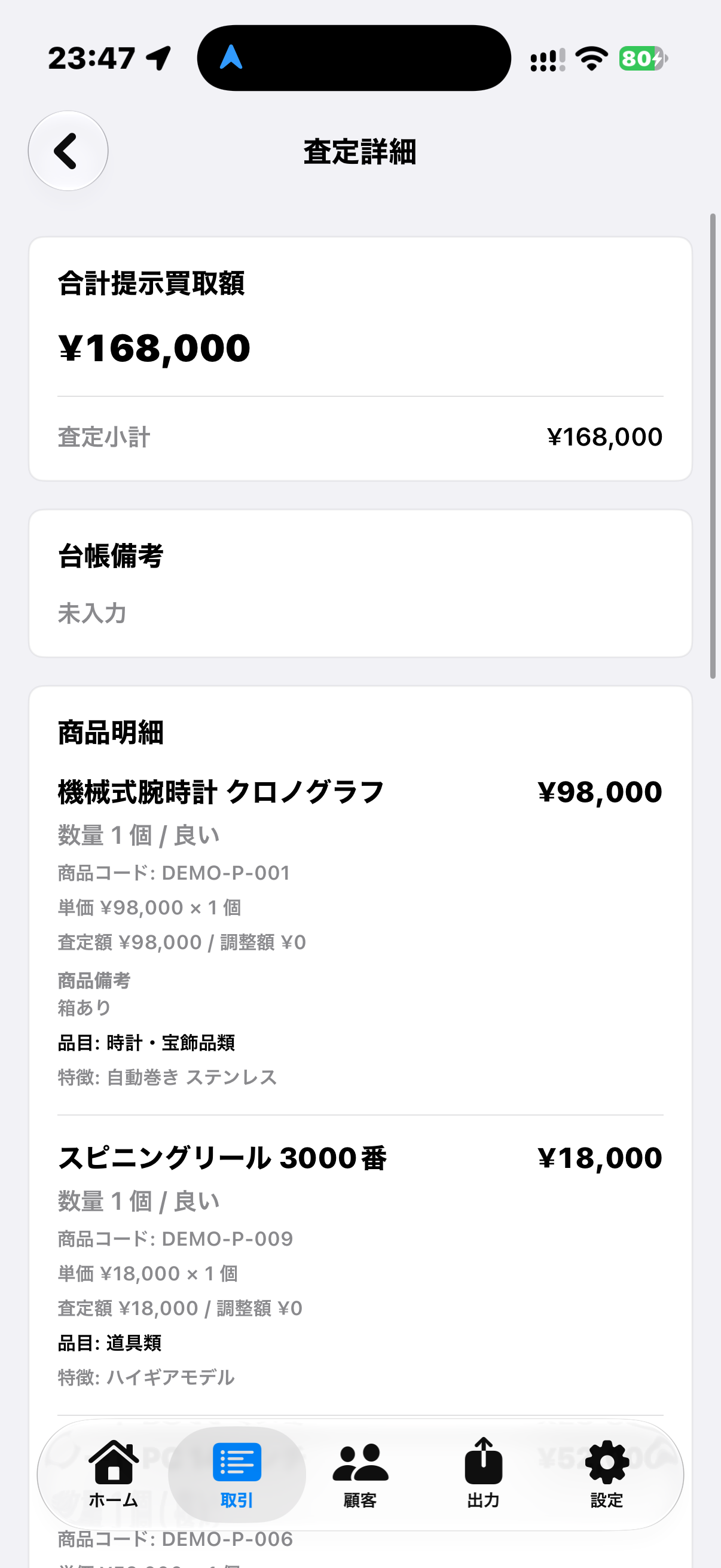Open the 設定 gear icon tab
Image resolution: width=721 pixels, height=1568 pixels.
[607, 1474]
